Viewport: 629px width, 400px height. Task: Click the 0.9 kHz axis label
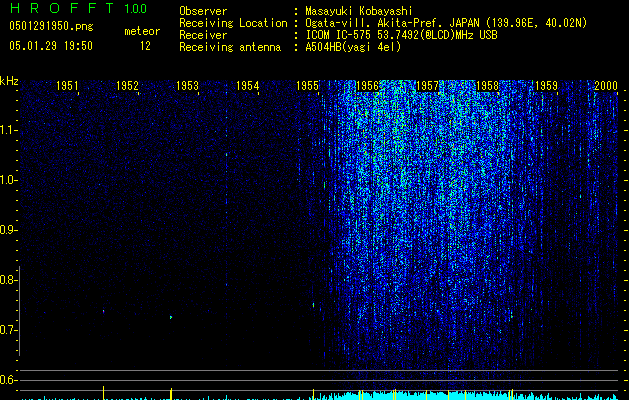click(x=8, y=230)
